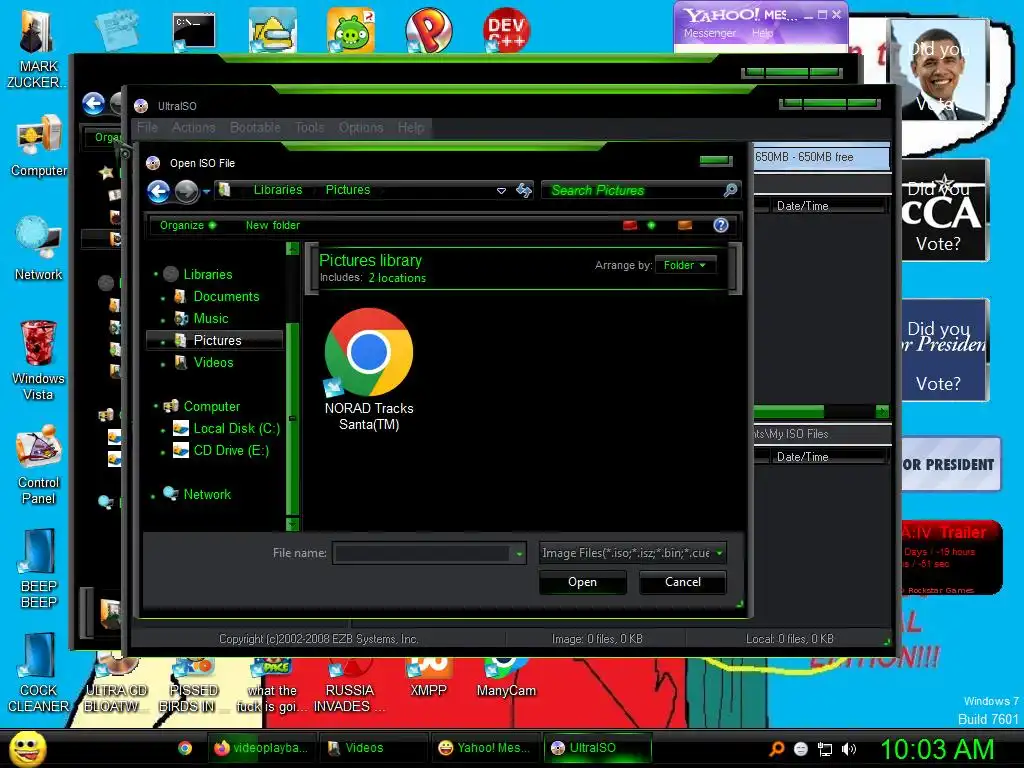Screen dimensions: 1024x768
Task: Open the Actions menu in UltraISO
Action: click(x=193, y=127)
